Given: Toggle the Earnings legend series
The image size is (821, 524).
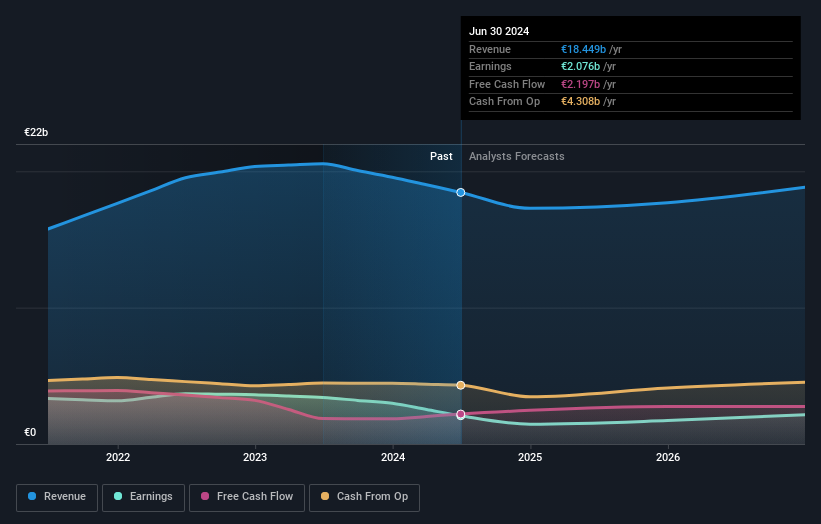Looking at the screenshot, I should (143, 497).
